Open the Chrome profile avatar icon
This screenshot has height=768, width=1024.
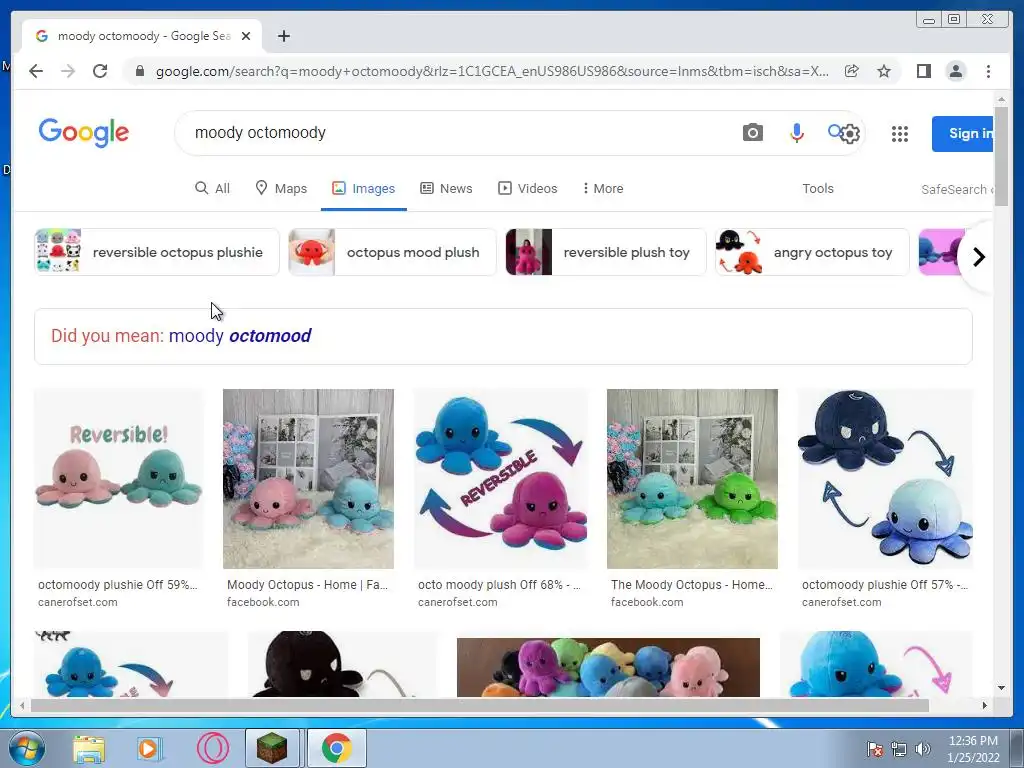coord(955,71)
